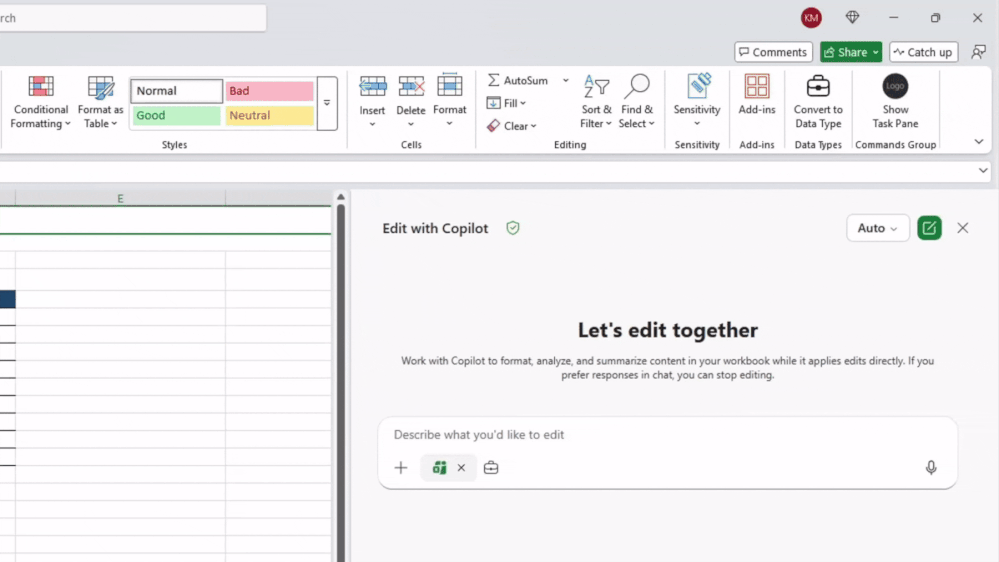
Task: Click into the search box
Action: (131, 18)
